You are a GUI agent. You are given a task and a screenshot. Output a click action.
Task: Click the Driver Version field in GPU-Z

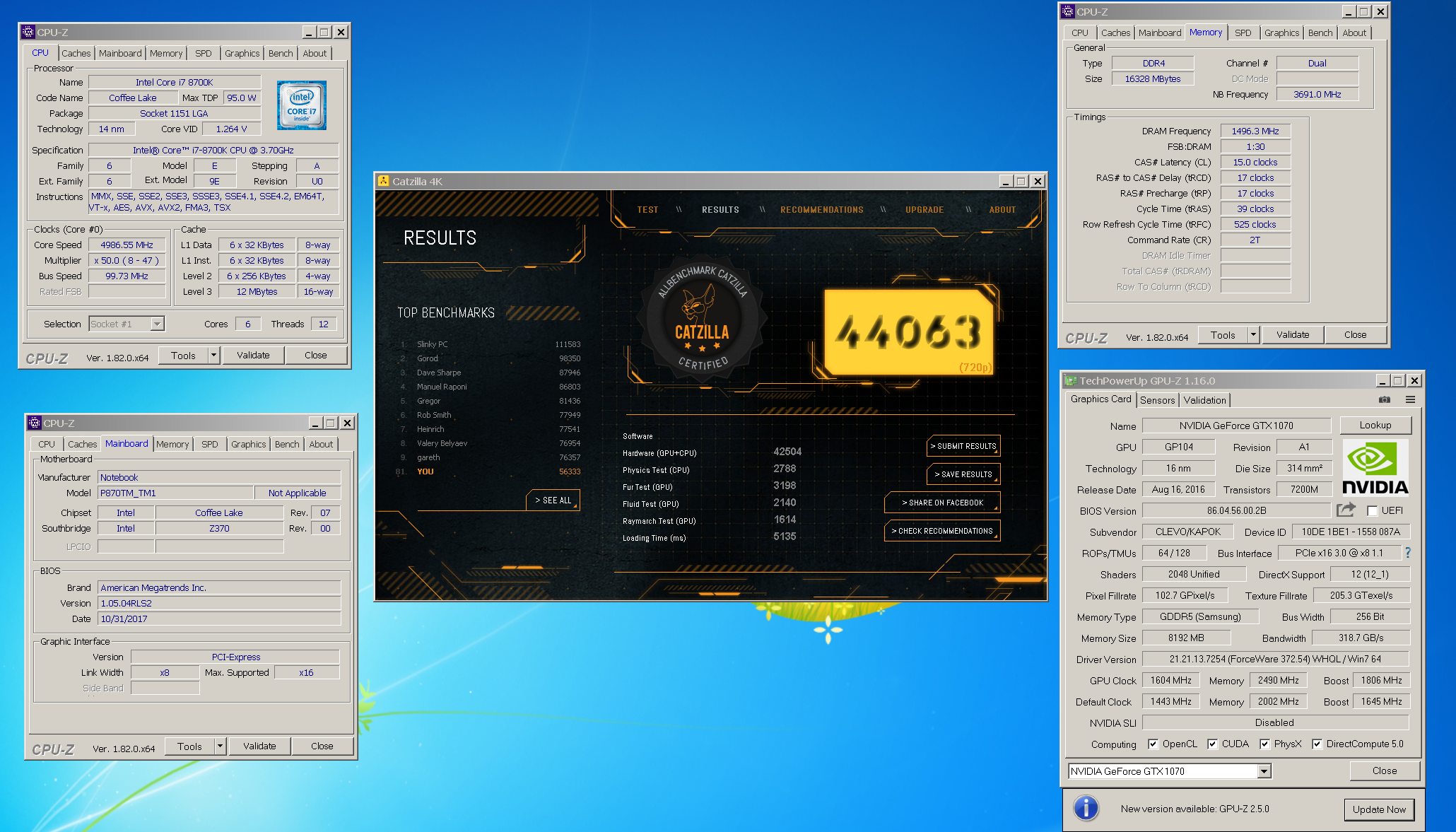(x=1274, y=659)
